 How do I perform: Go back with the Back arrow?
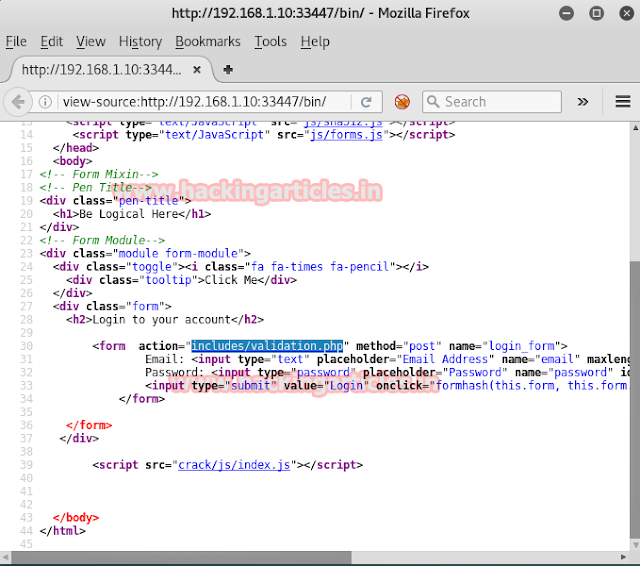click(x=18, y=102)
